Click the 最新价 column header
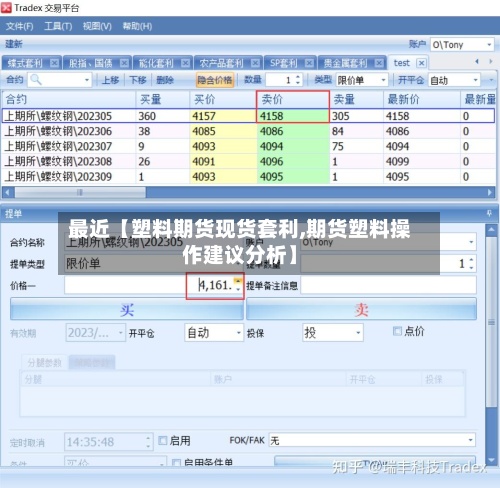The image size is (500, 488). tap(422, 99)
